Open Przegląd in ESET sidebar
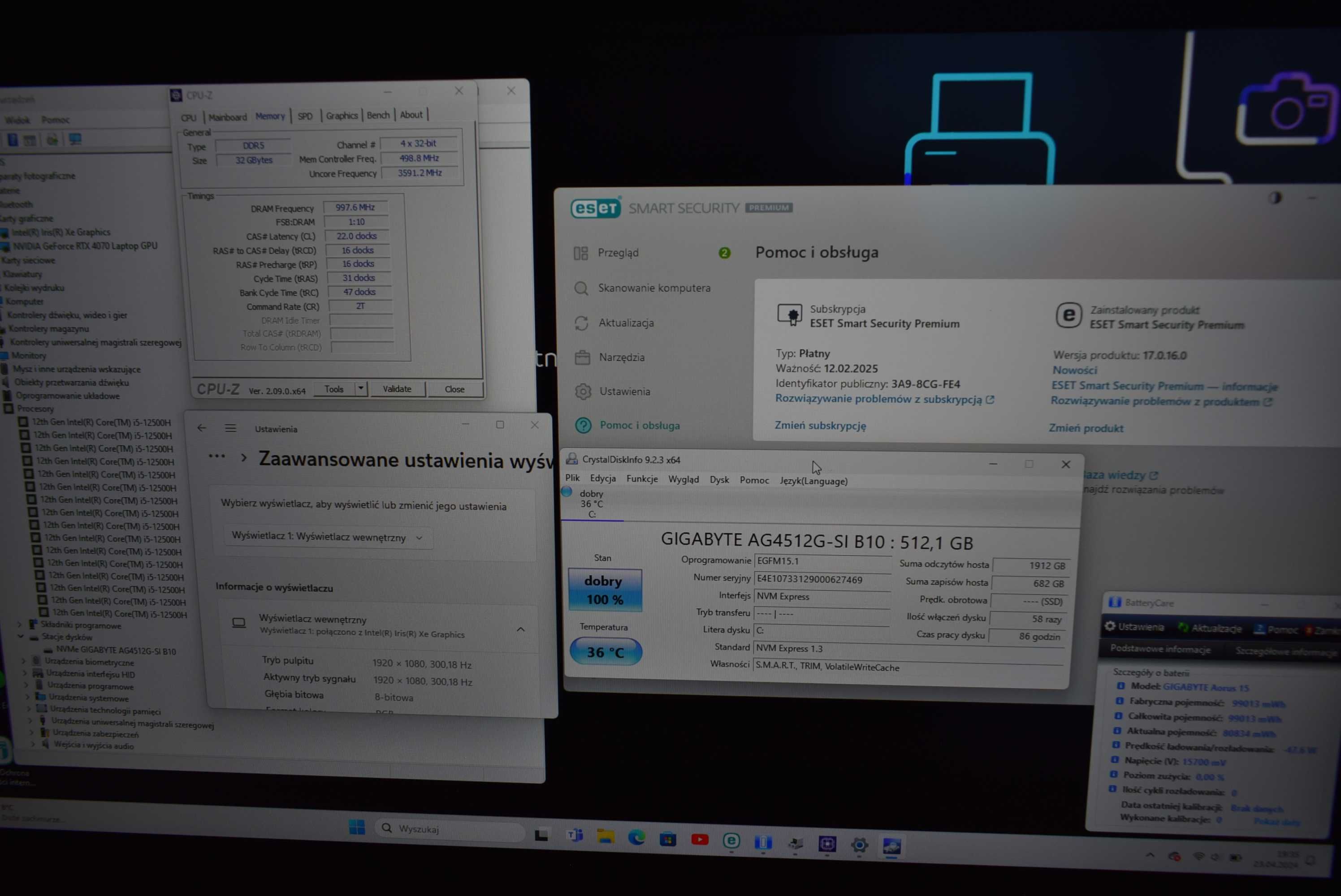Image resolution: width=1341 pixels, height=896 pixels. point(617,253)
